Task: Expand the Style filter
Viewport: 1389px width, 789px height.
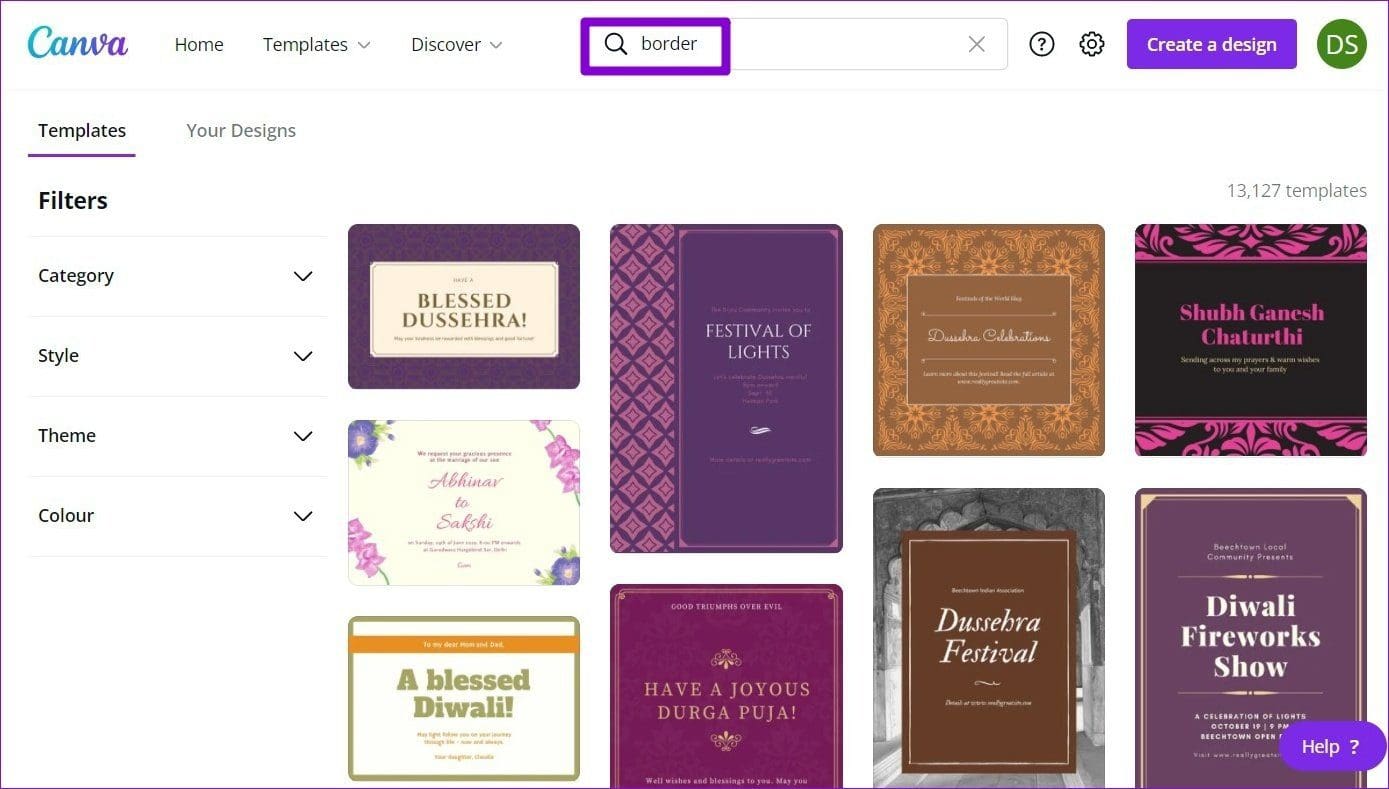Action: tap(177, 356)
